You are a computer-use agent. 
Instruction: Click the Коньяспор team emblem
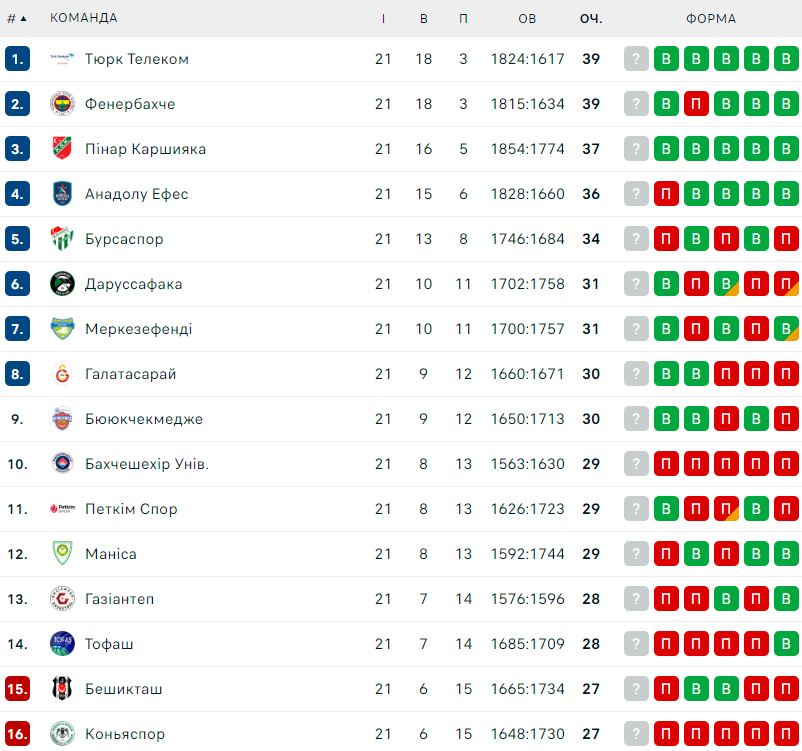coord(62,734)
